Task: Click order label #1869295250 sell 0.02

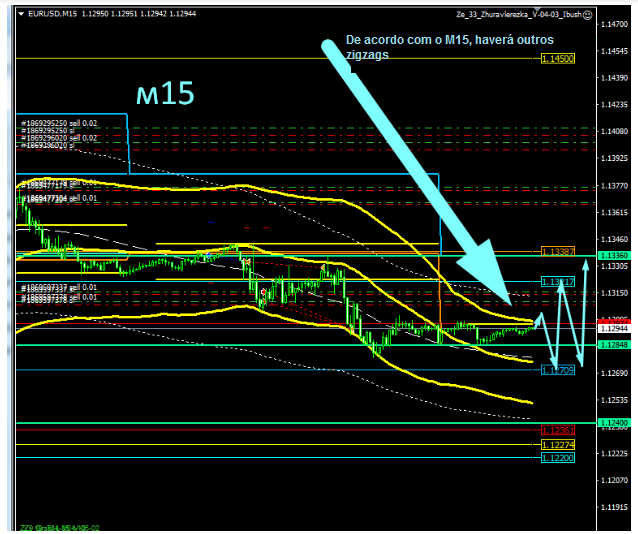Action: (x=58, y=122)
